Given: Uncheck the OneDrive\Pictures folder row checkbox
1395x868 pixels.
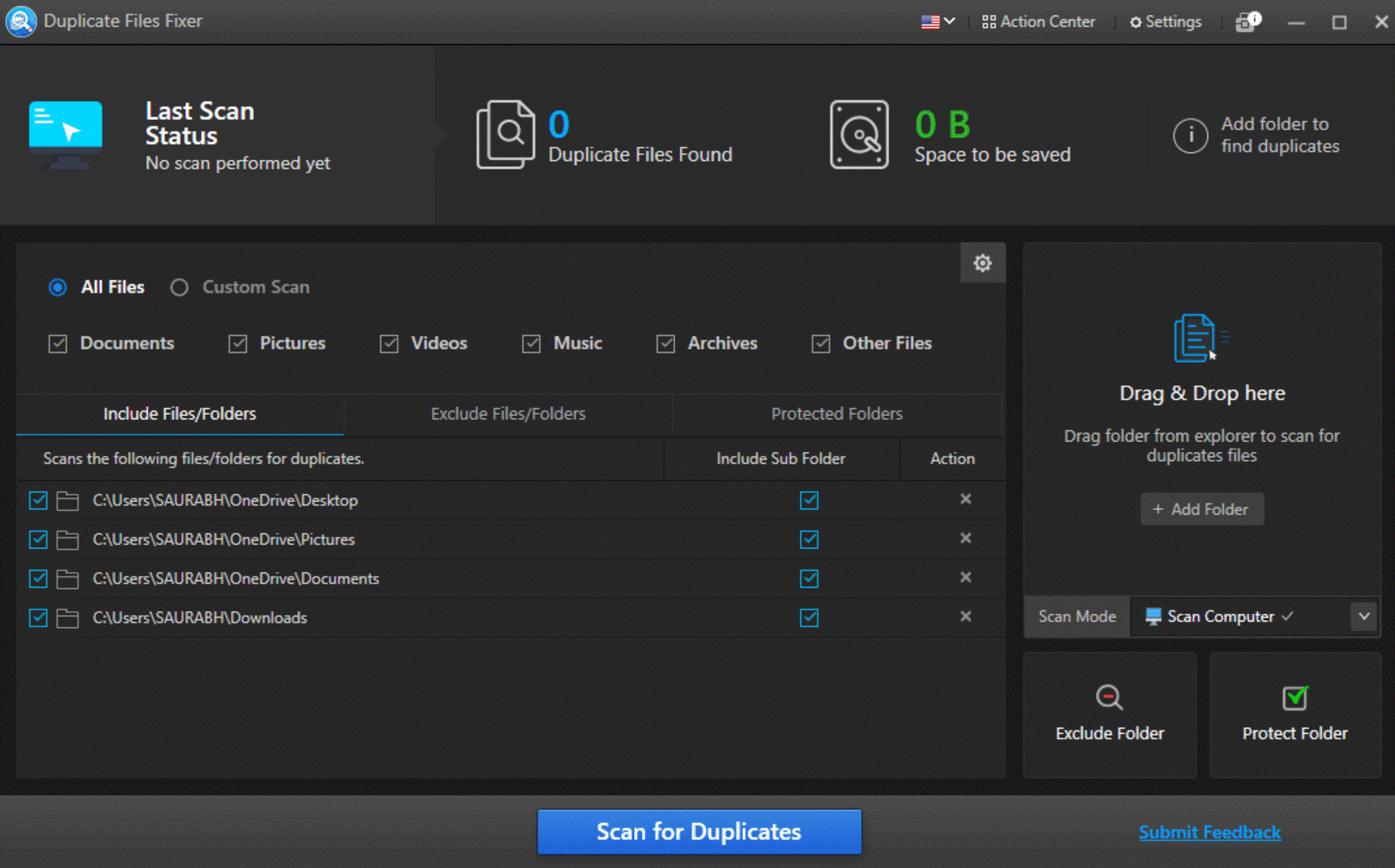Looking at the screenshot, I should (38, 539).
